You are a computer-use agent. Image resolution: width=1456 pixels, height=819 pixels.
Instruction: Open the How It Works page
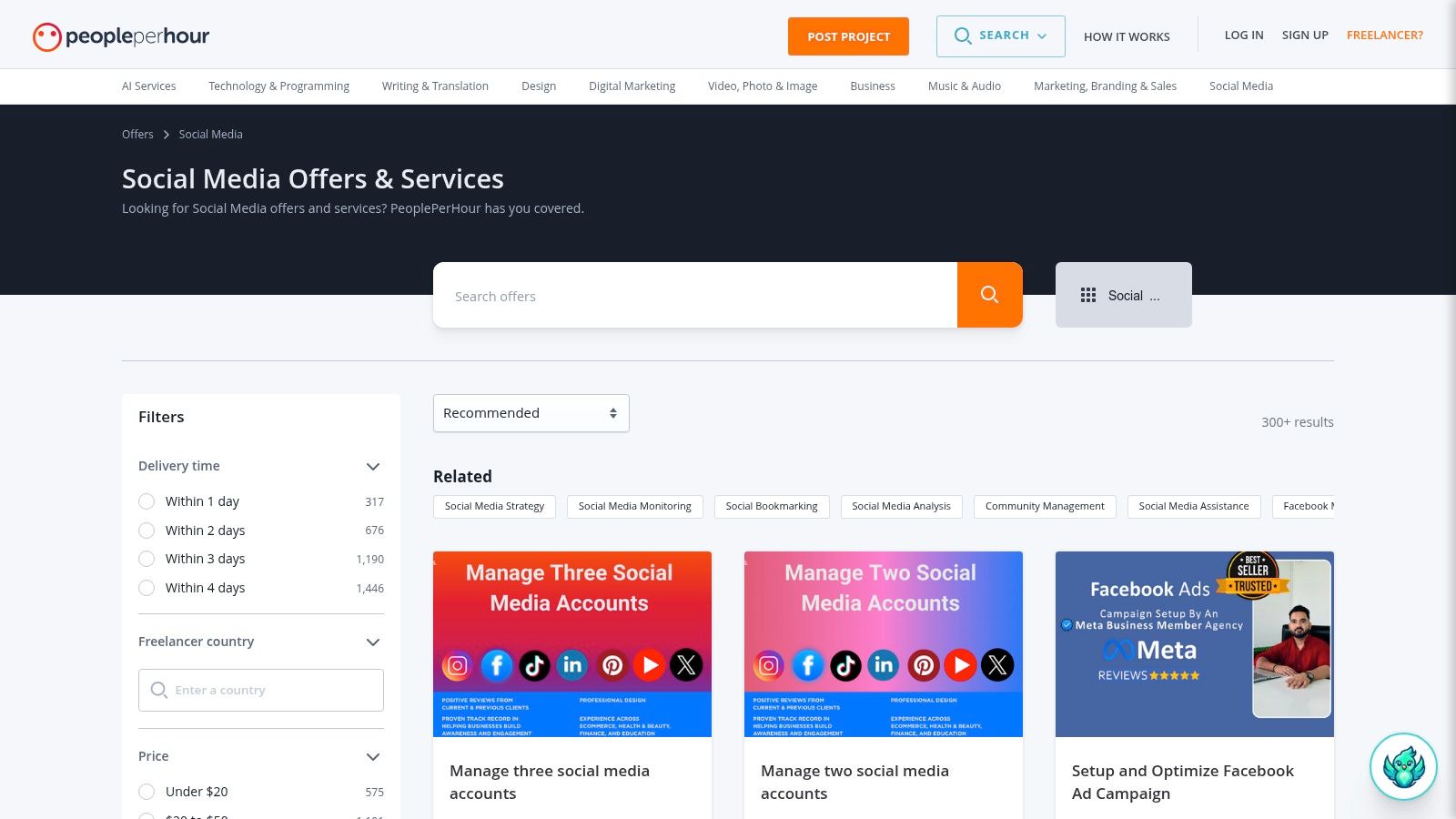[1127, 36]
